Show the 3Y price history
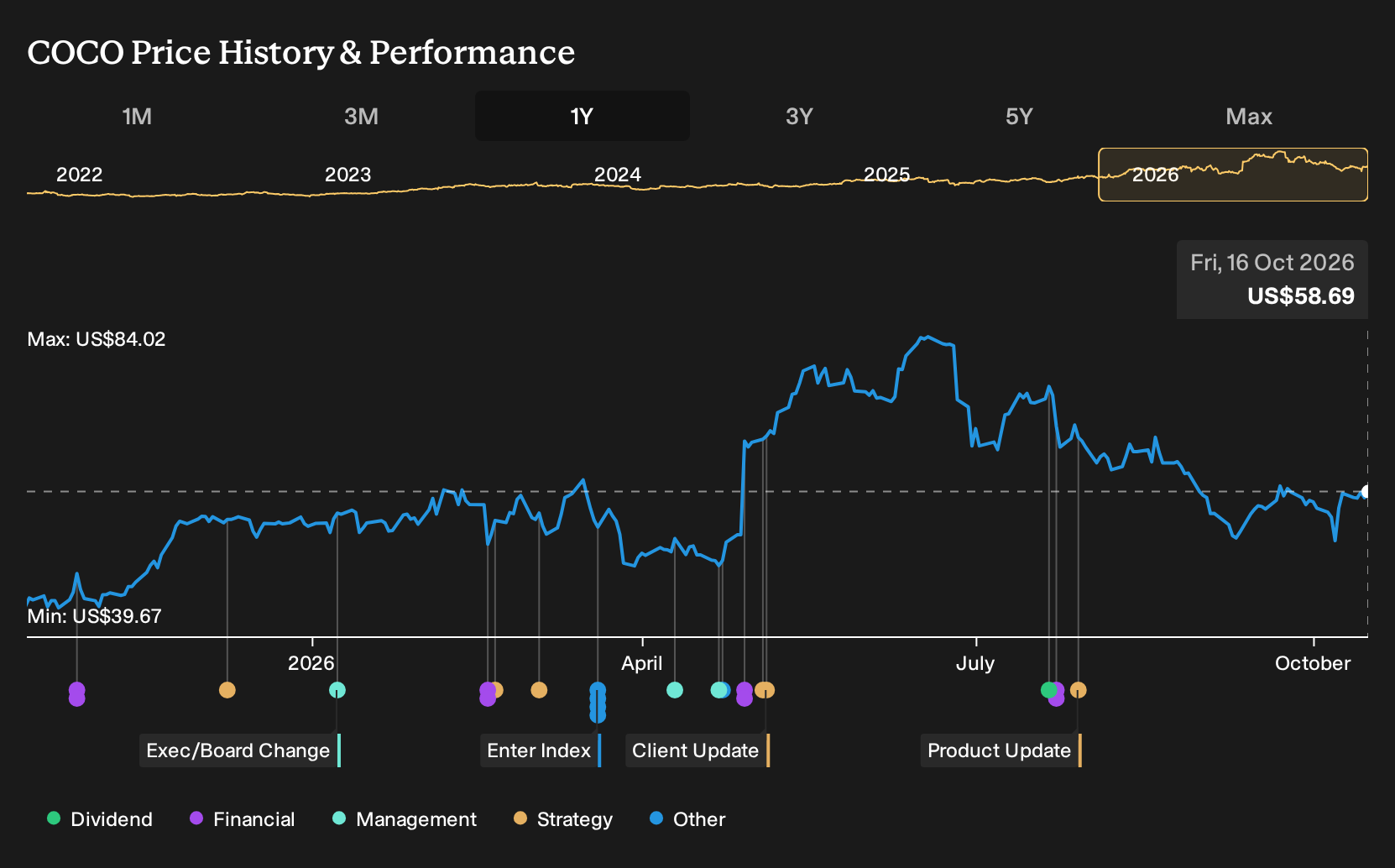 coord(799,116)
